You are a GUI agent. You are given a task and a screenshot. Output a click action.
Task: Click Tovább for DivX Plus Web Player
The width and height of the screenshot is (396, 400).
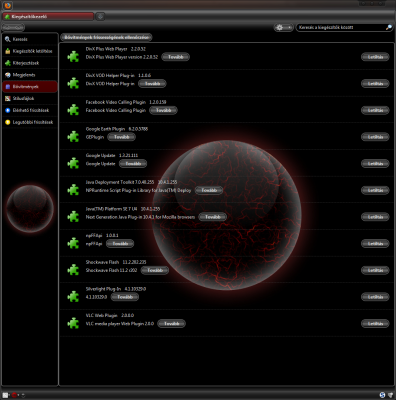175,57
